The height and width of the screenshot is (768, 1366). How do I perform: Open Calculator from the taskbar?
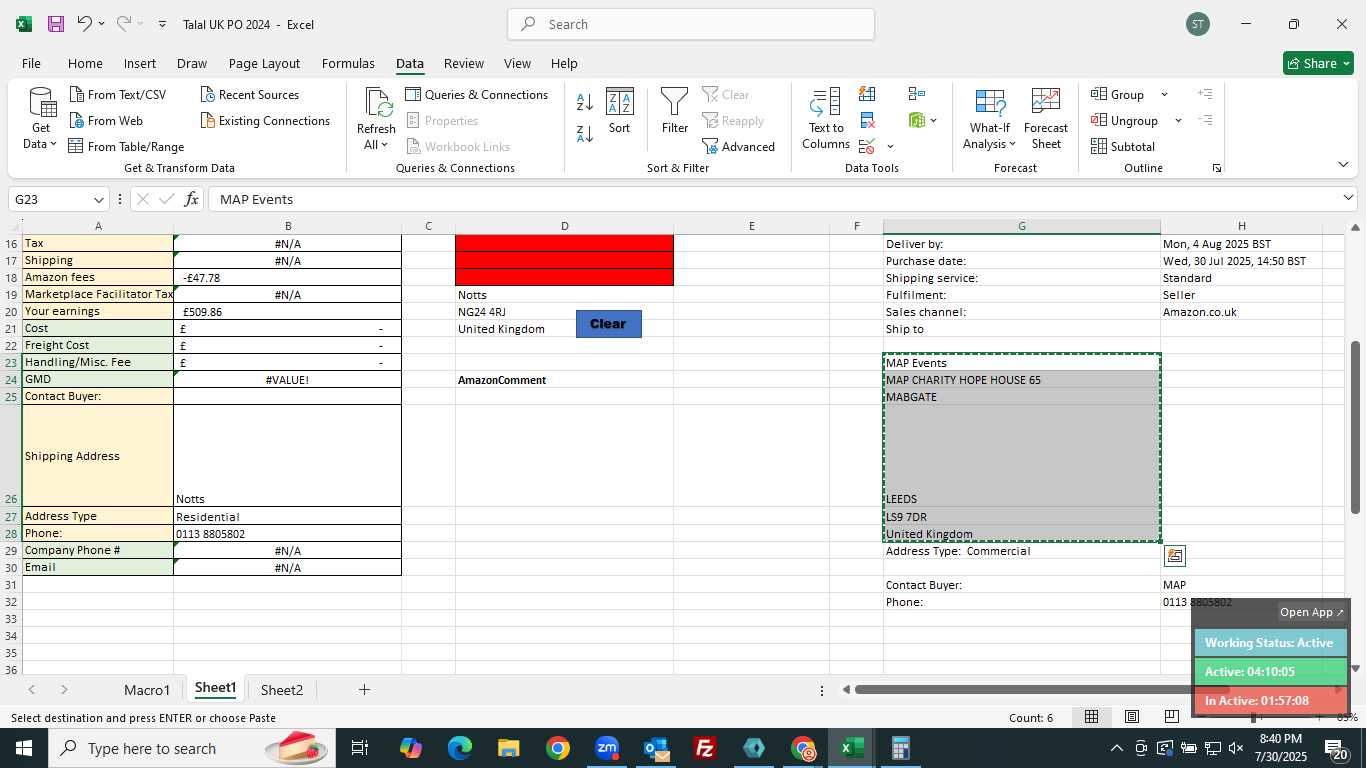coord(900,748)
